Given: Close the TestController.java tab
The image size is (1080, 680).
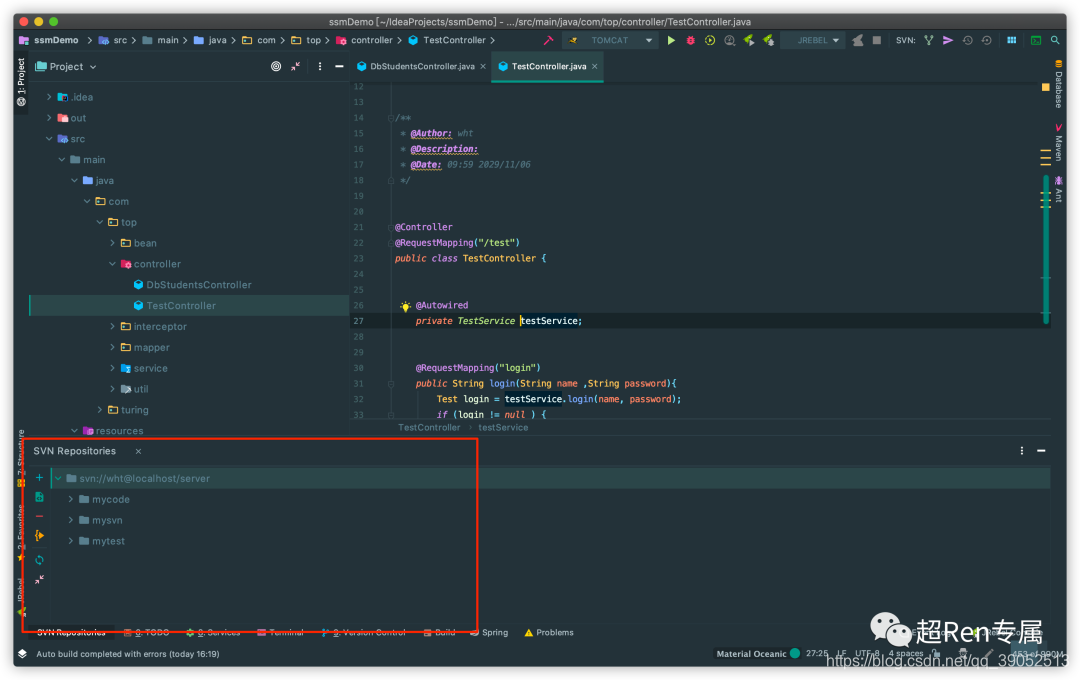Looking at the screenshot, I should pyautogui.click(x=594, y=67).
